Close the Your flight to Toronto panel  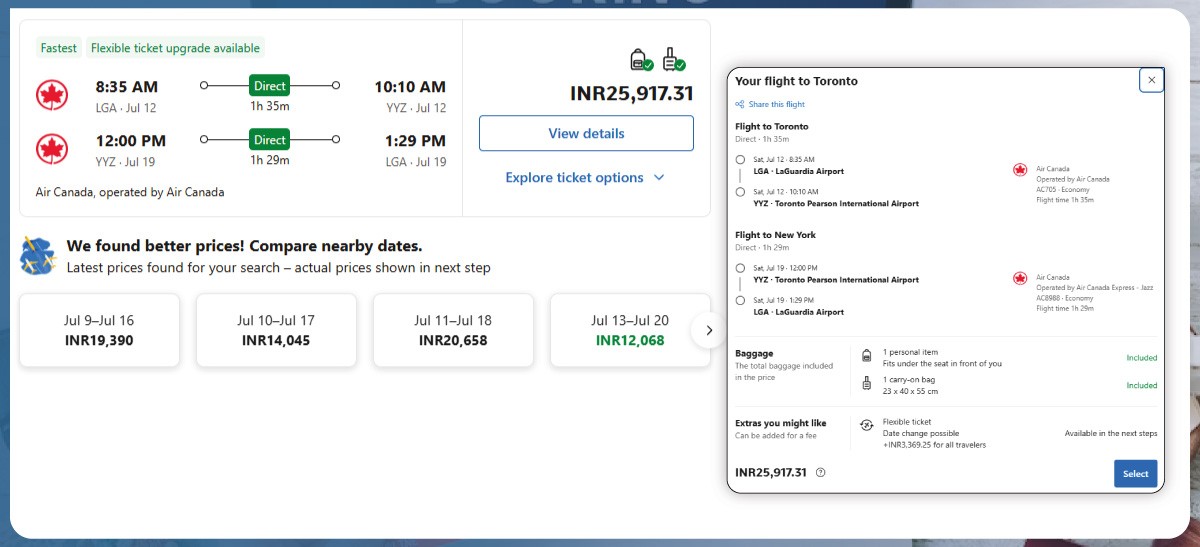(x=1151, y=80)
